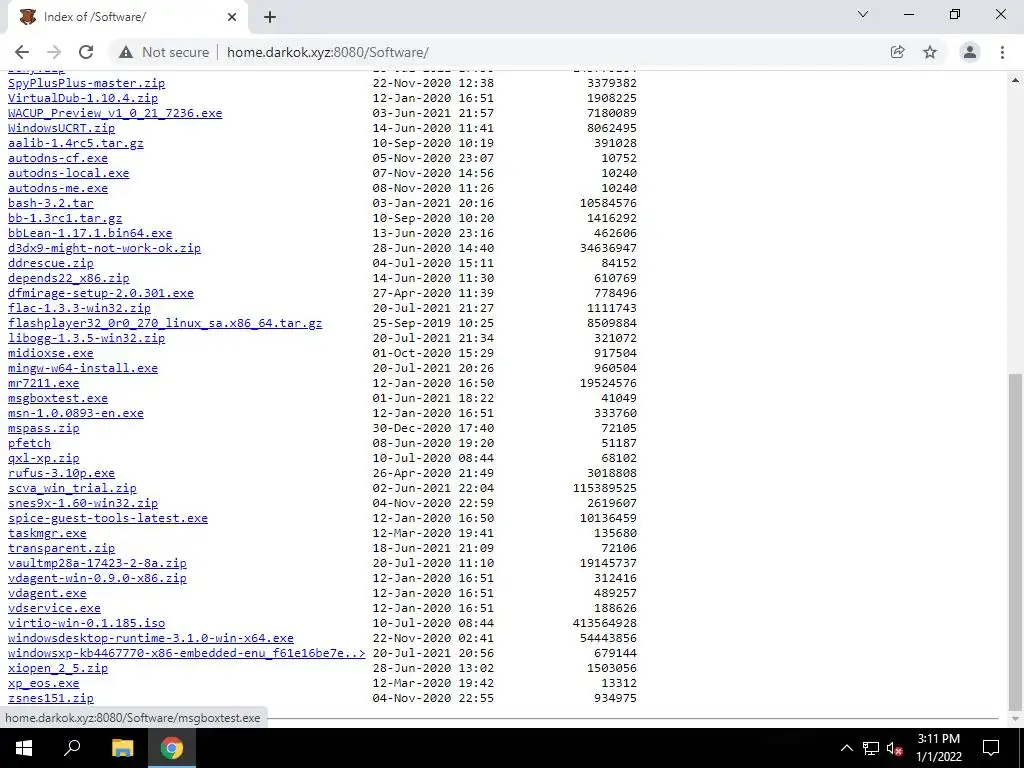Viewport: 1024px width, 768px height.
Task: Go back to the previous page
Action: coord(22,52)
